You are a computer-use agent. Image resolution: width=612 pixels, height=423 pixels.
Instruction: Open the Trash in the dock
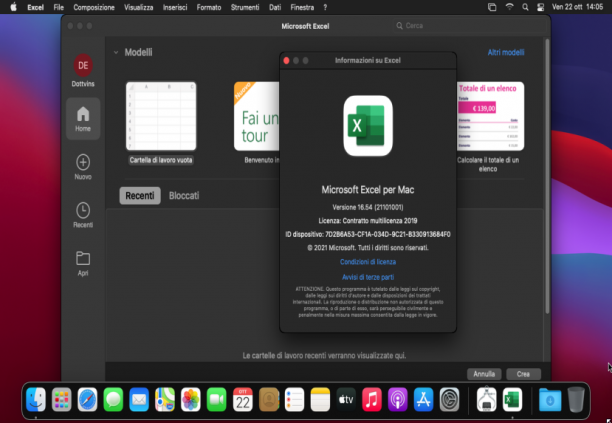click(x=576, y=399)
